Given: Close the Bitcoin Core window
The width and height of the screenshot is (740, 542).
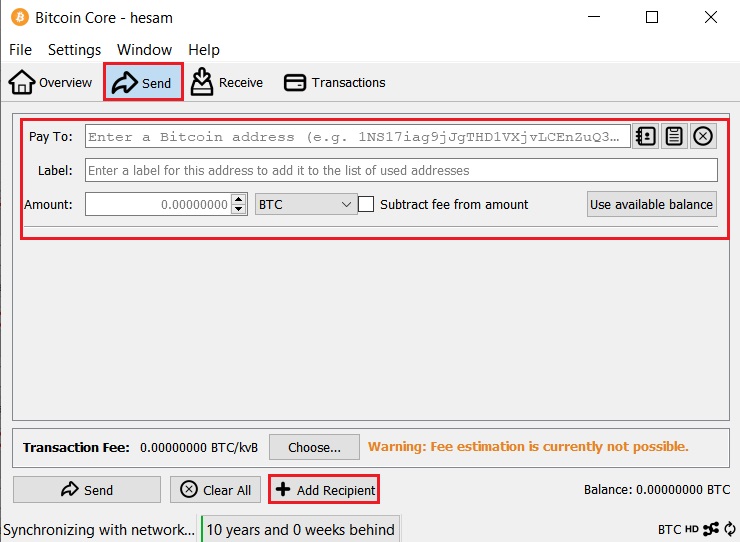Looking at the screenshot, I should tap(711, 17).
